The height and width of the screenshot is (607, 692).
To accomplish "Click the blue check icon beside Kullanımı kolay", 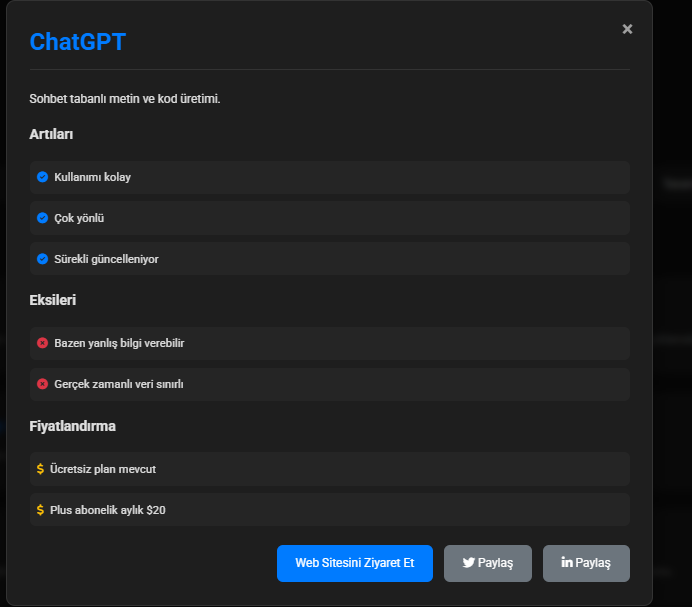I will 42,177.
